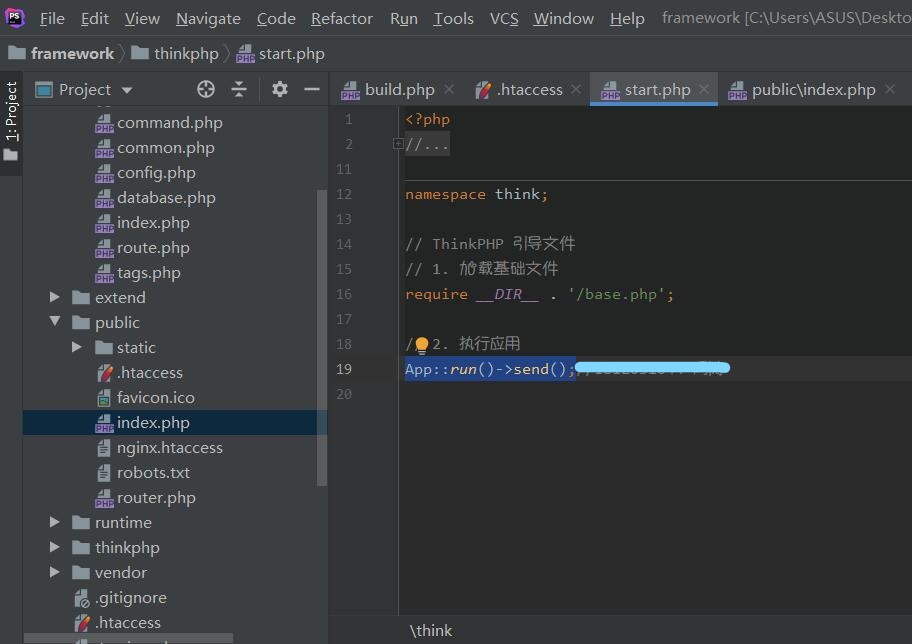Open the Code menu
This screenshot has width=912, height=644.
pyautogui.click(x=276, y=19)
